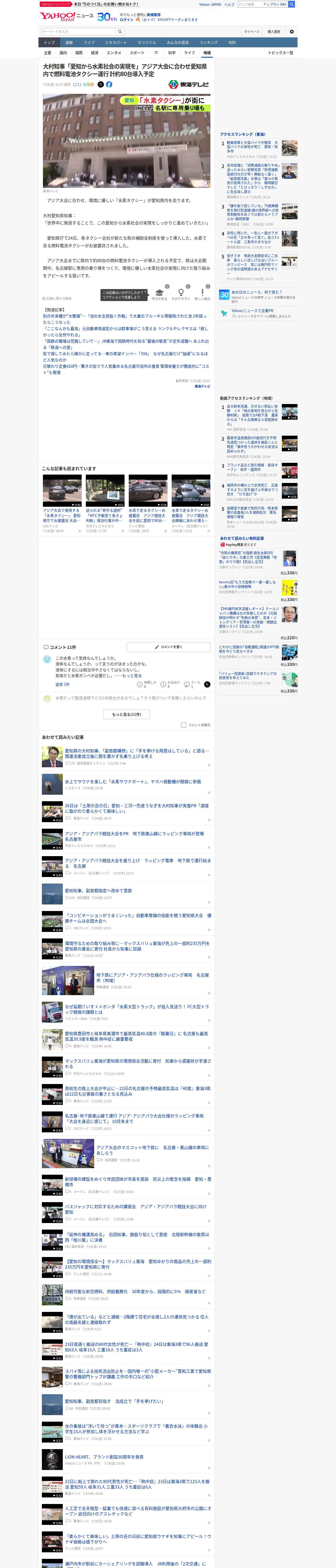Open the マイページ link

[252, 32]
